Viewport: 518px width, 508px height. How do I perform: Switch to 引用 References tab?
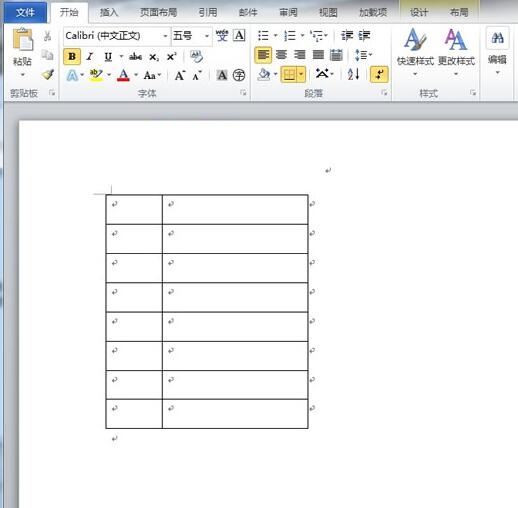coord(208,12)
